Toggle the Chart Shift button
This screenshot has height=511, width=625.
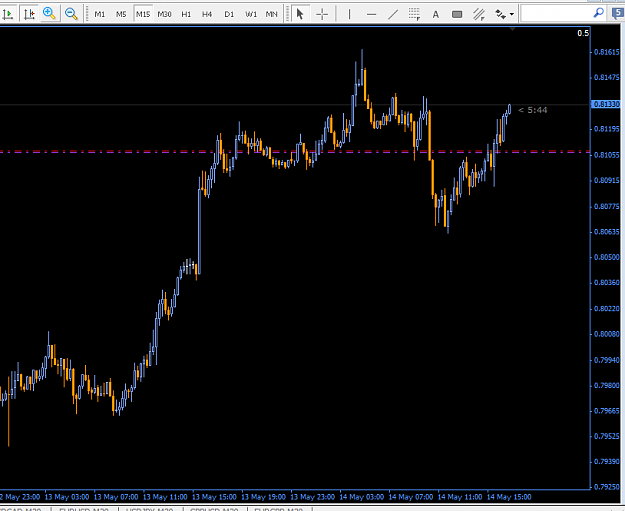tap(29, 14)
